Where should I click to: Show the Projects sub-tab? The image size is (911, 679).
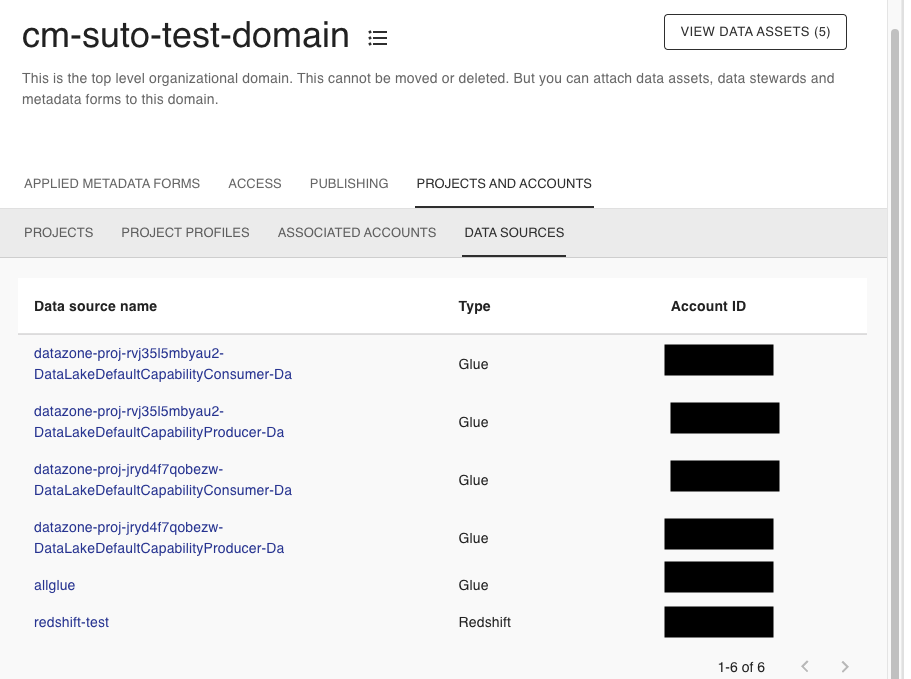click(x=59, y=233)
